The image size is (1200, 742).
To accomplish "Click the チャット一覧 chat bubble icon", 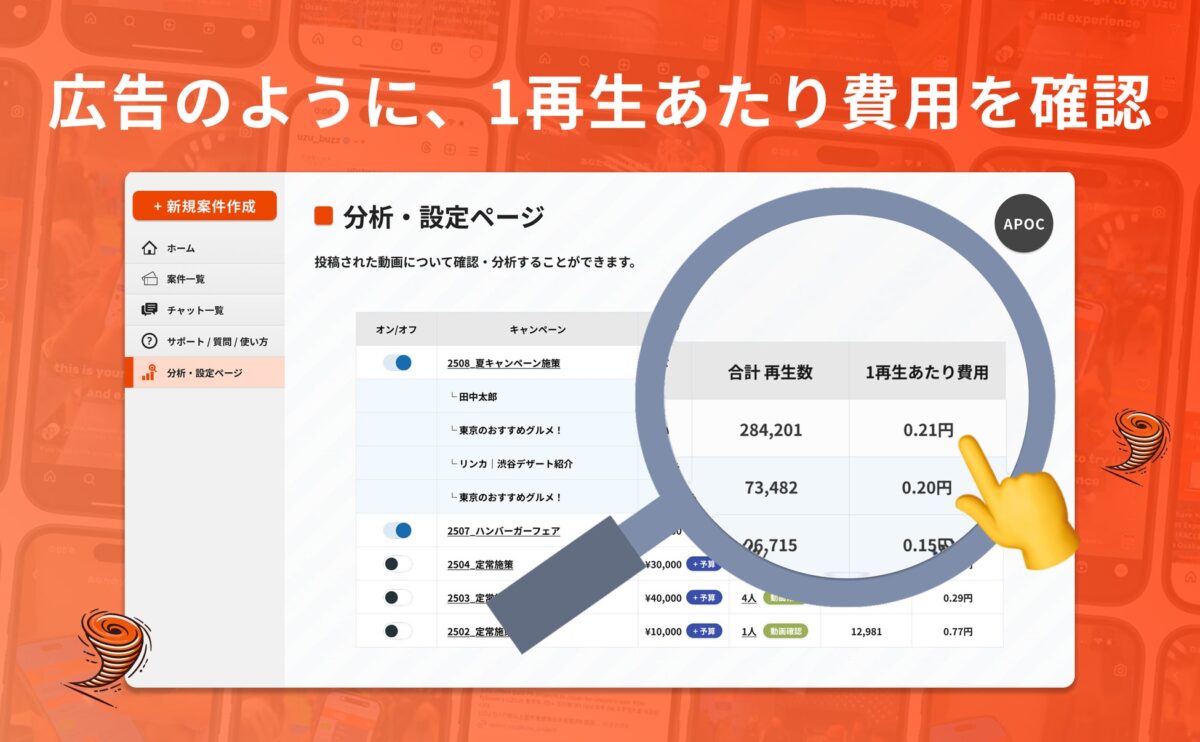I will click(x=148, y=310).
